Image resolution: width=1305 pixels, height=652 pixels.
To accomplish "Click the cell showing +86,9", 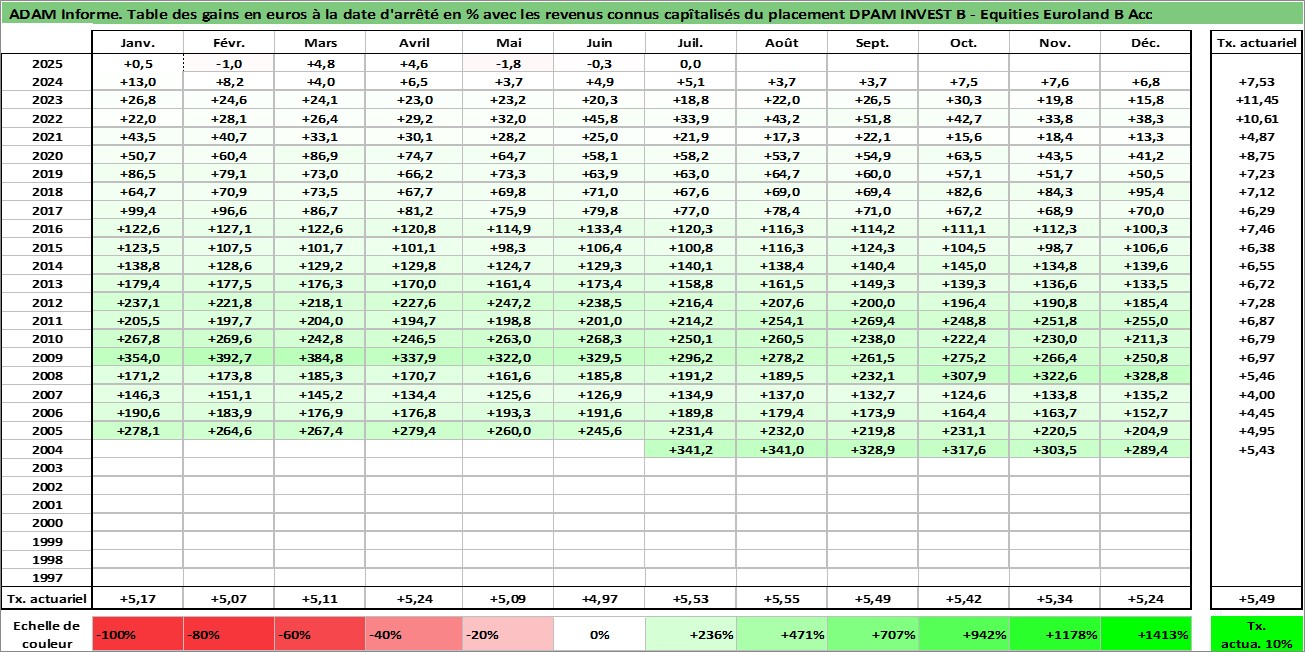I will pos(320,155).
